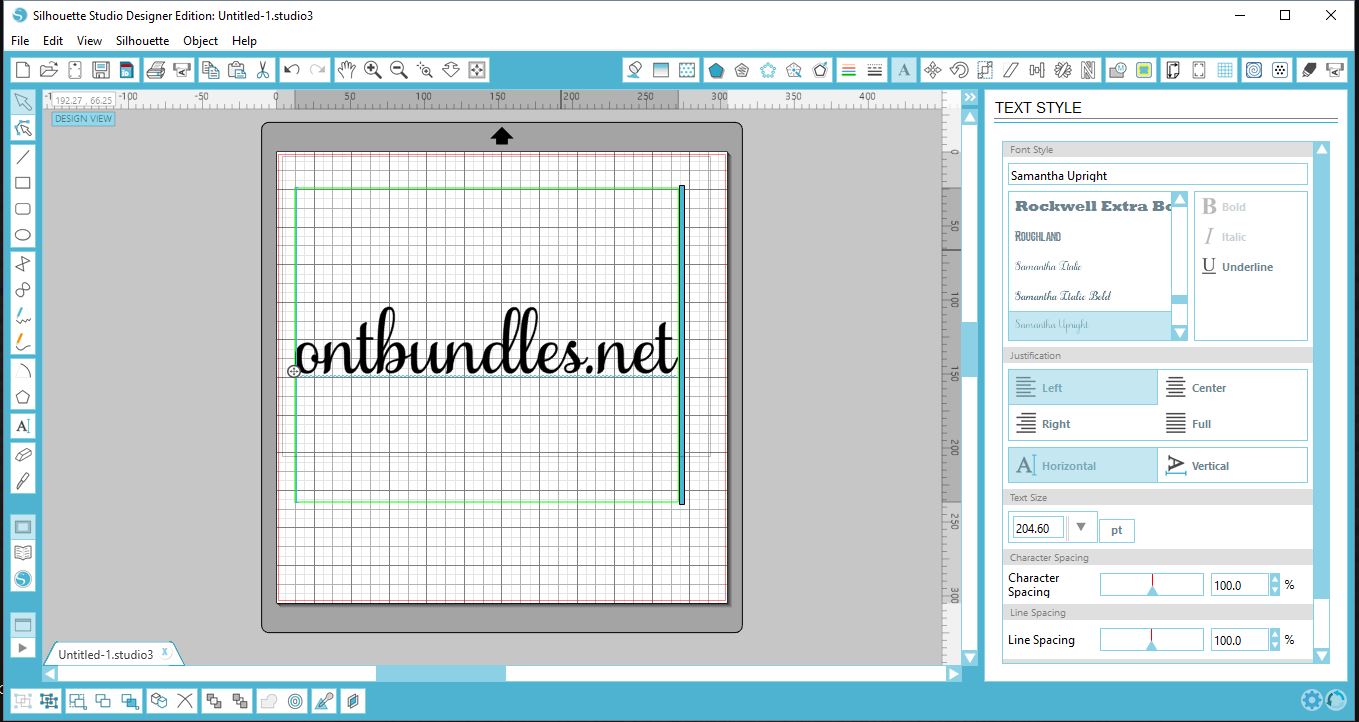Open the Rotate panel icon
This screenshot has width=1359, height=722.
pyautogui.click(x=959, y=70)
